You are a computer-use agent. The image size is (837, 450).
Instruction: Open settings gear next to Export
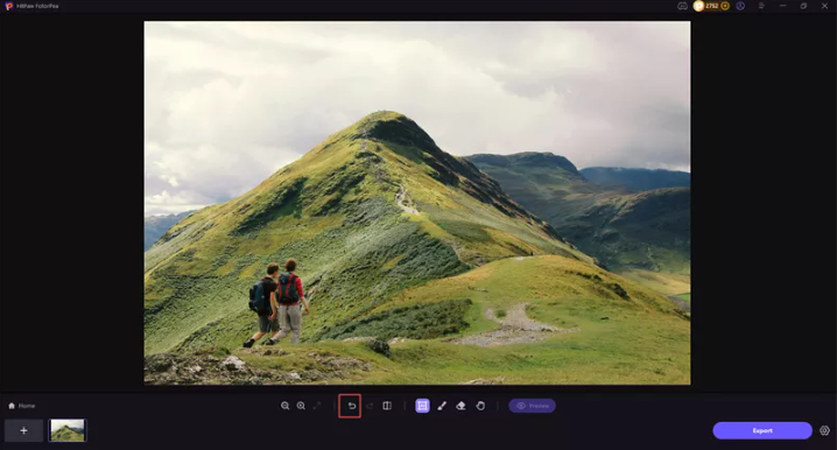(825, 430)
